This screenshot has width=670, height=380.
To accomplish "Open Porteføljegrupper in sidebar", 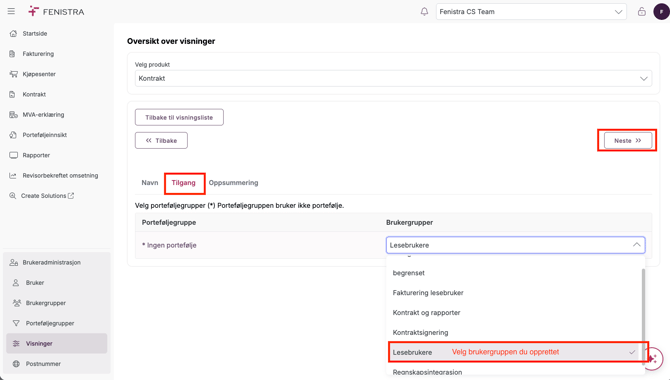I will click(50, 323).
